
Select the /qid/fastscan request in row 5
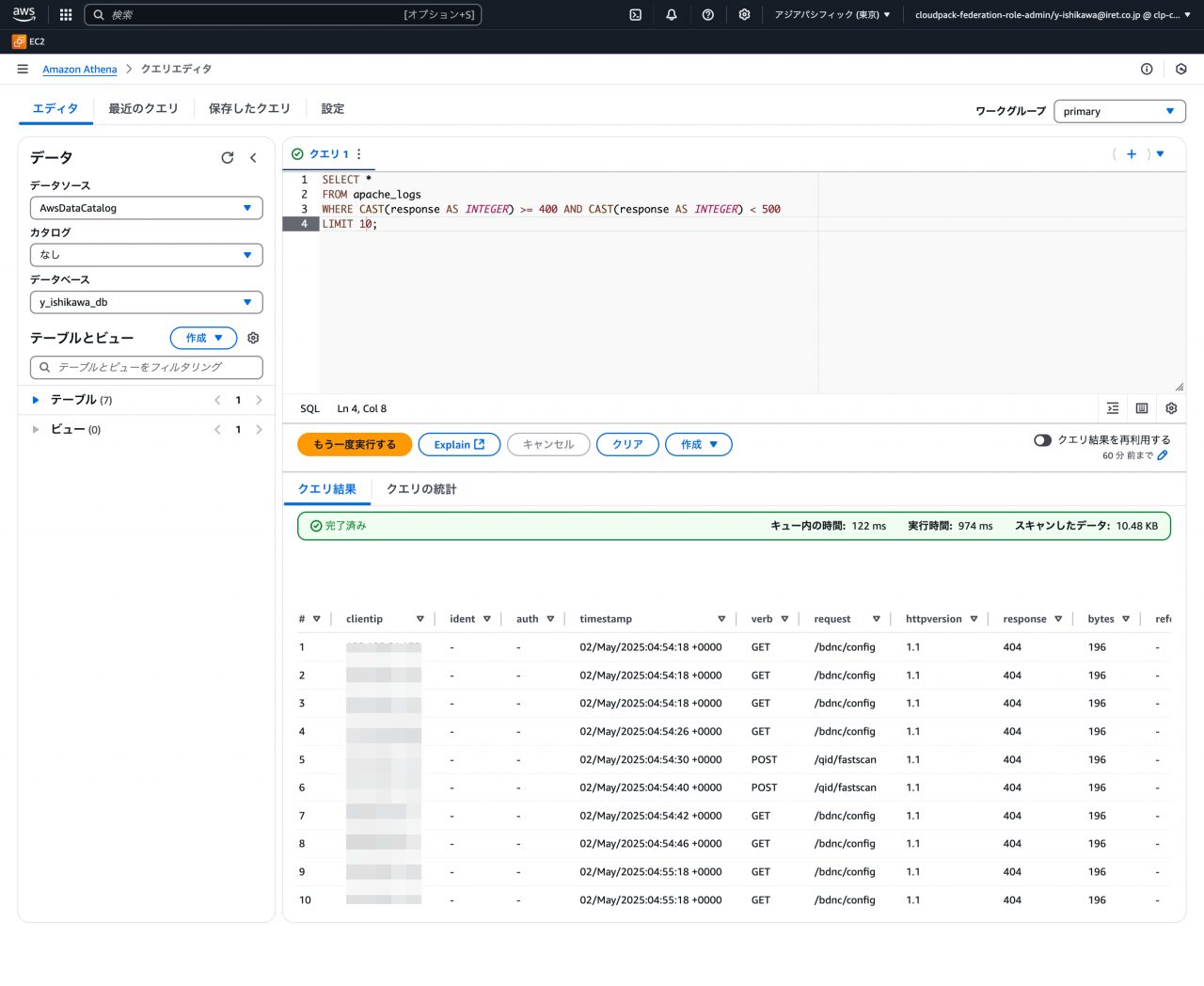coord(845,759)
